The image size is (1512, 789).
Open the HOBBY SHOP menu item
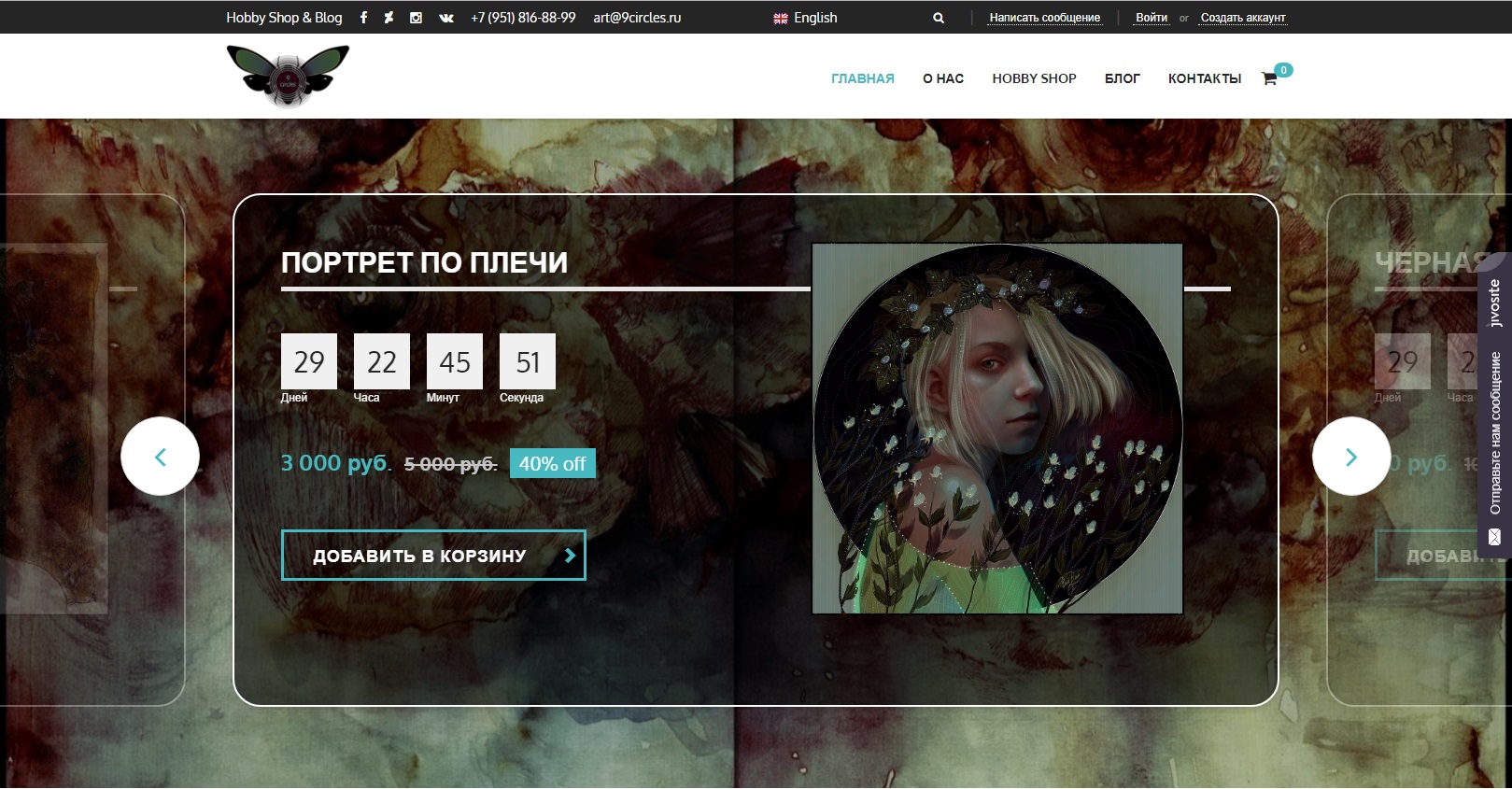tap(1034, 78)
